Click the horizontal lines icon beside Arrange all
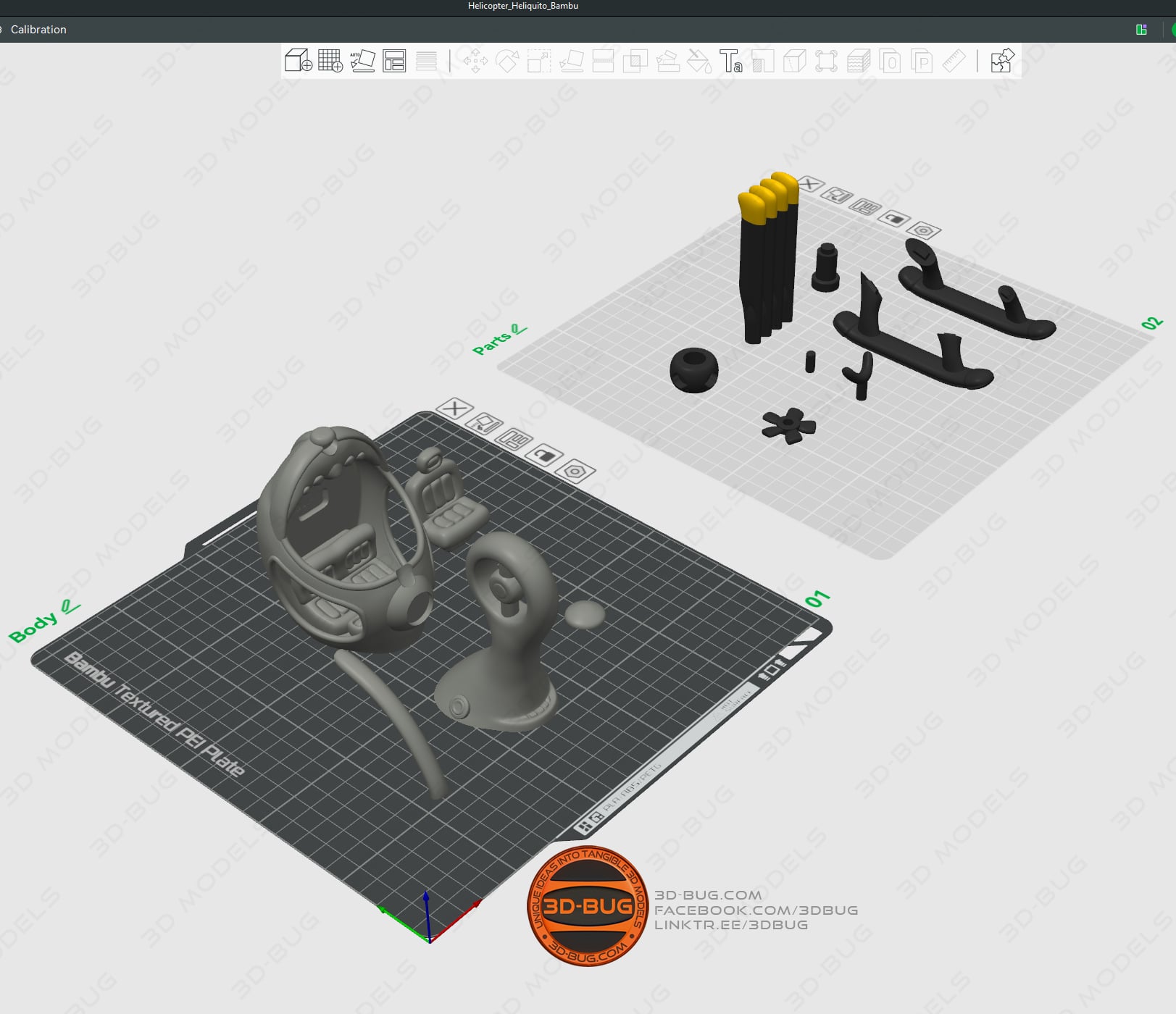1176x1014 pixels. pyautogui.click(x=426, y=61)
